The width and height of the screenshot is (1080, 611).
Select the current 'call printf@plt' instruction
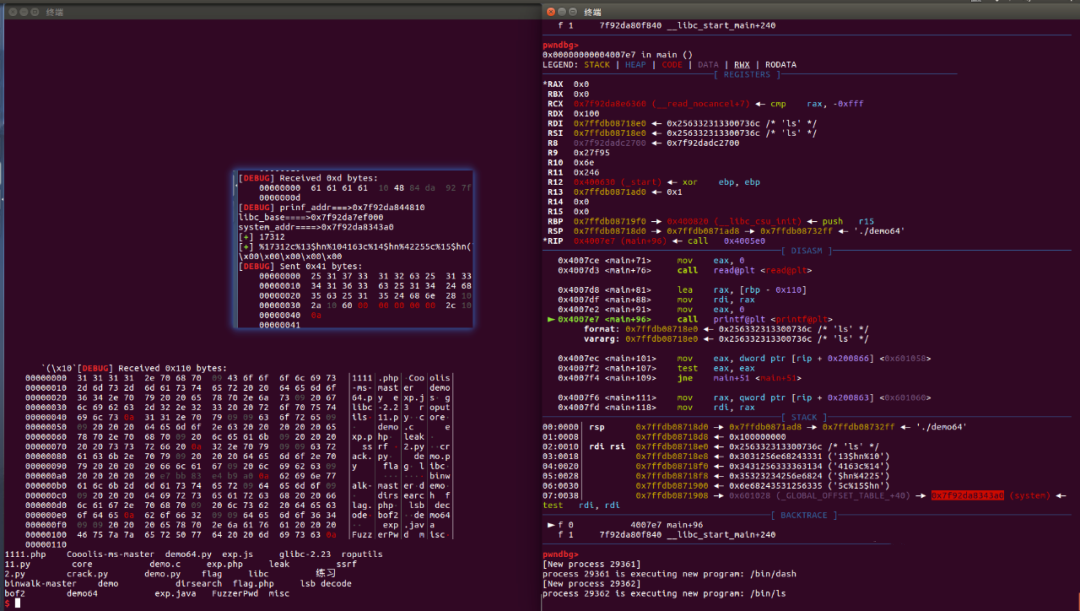coord(689,320)
